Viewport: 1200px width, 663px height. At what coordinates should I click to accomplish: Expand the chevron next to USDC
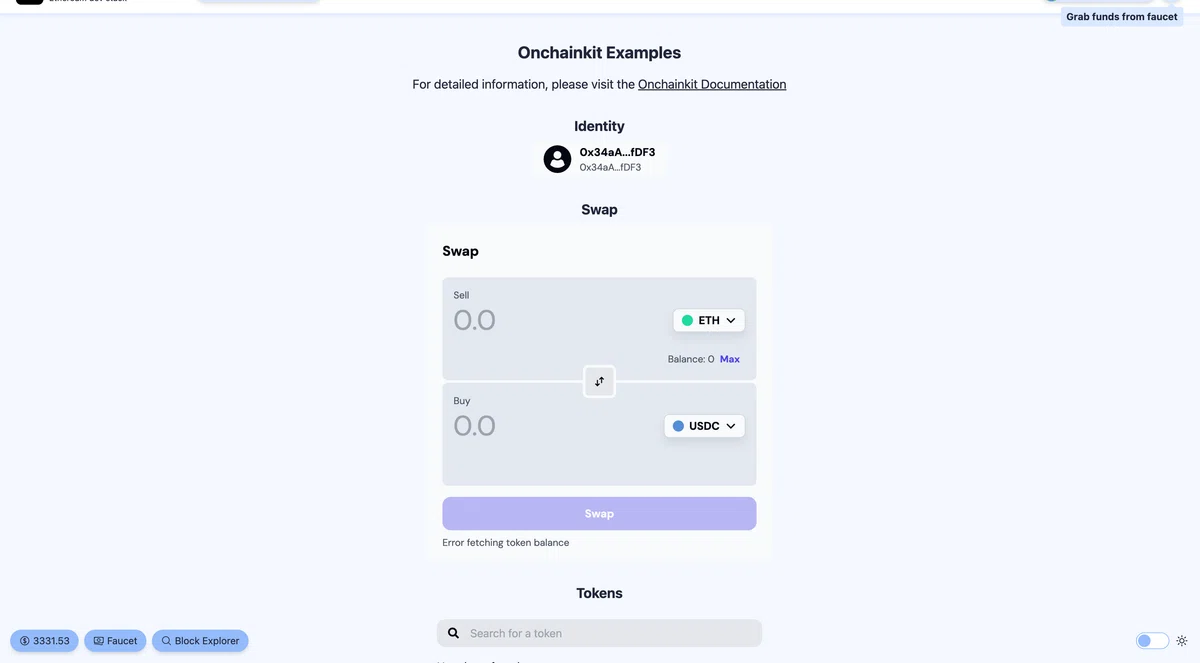[x=731, y=426]
